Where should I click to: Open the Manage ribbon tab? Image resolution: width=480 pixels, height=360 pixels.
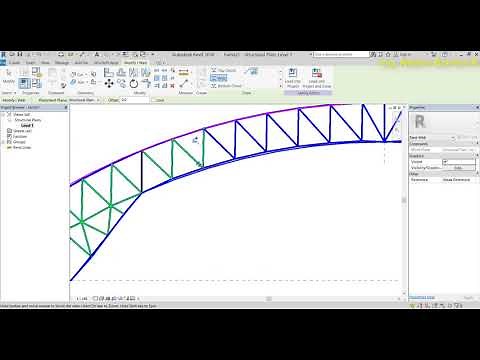point(62,63)
